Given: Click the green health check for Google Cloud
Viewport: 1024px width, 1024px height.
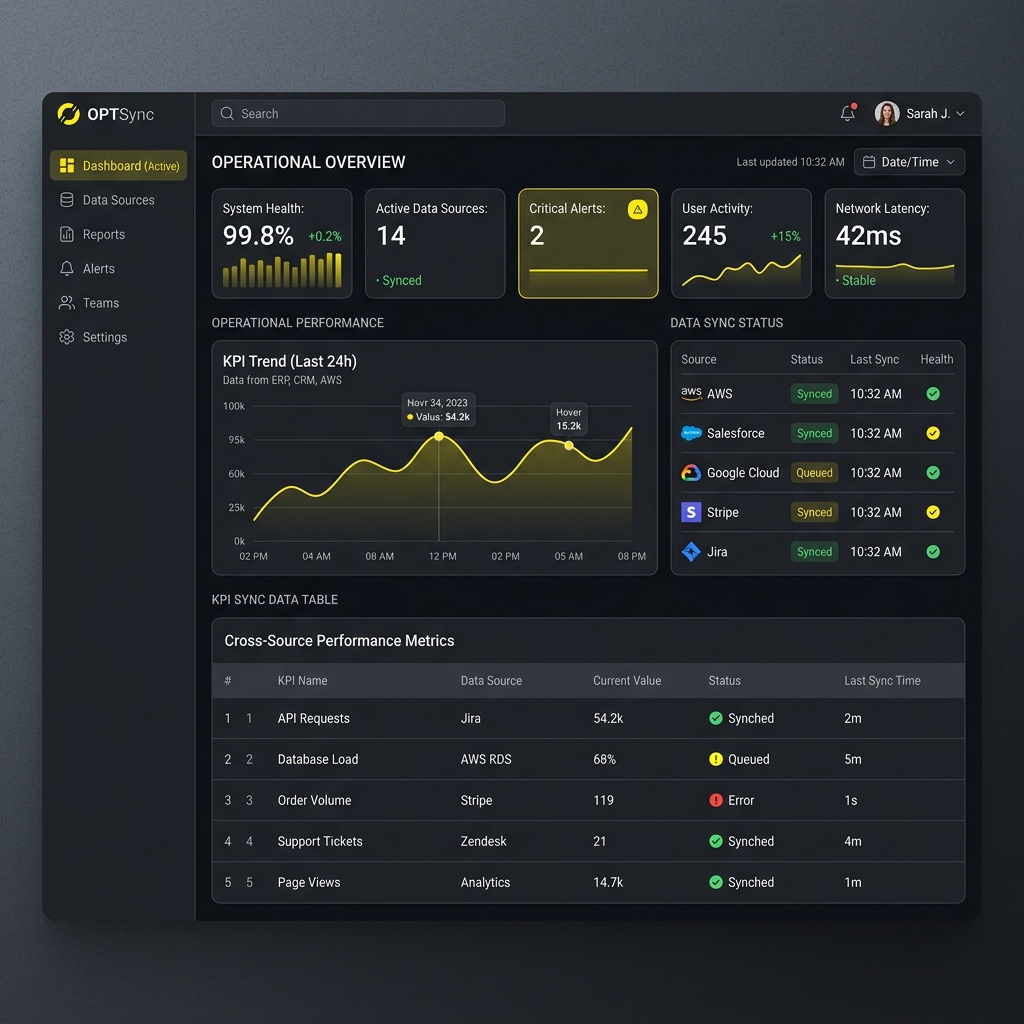Looking at the screenshot, I should point(933,473).
